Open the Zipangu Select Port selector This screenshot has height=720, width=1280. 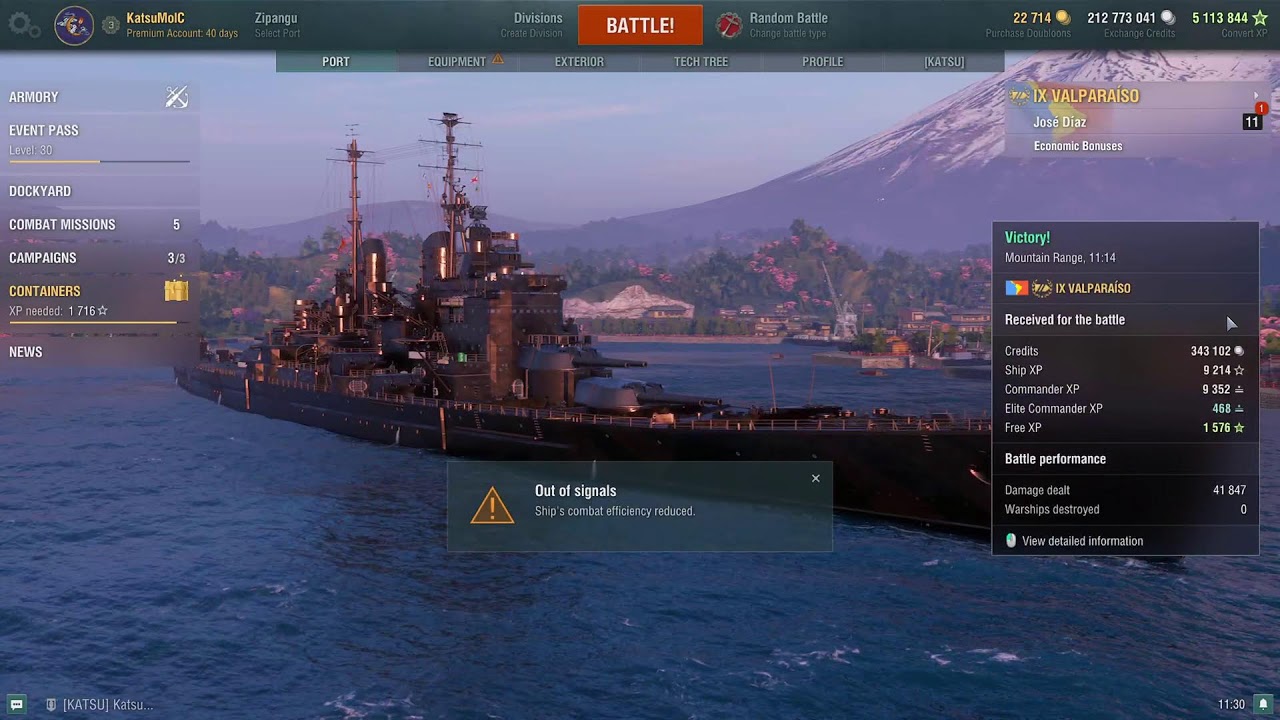(277, 25)
